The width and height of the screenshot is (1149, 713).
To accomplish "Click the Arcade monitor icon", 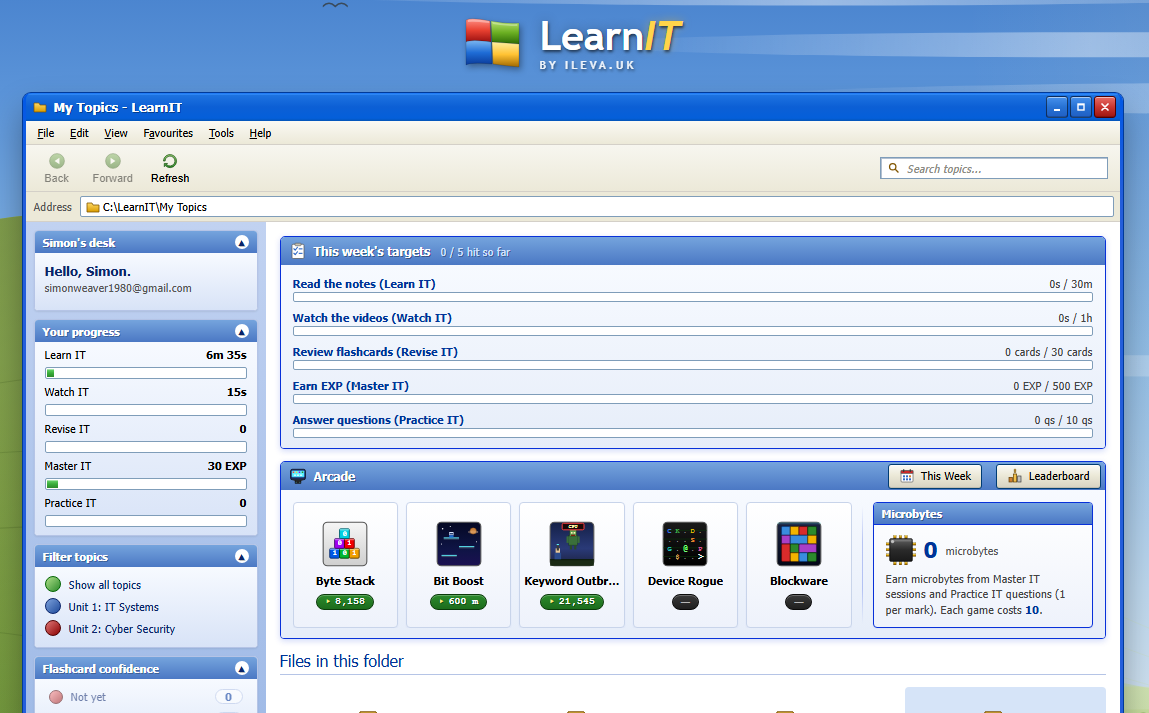I will (x=298, y=476).
